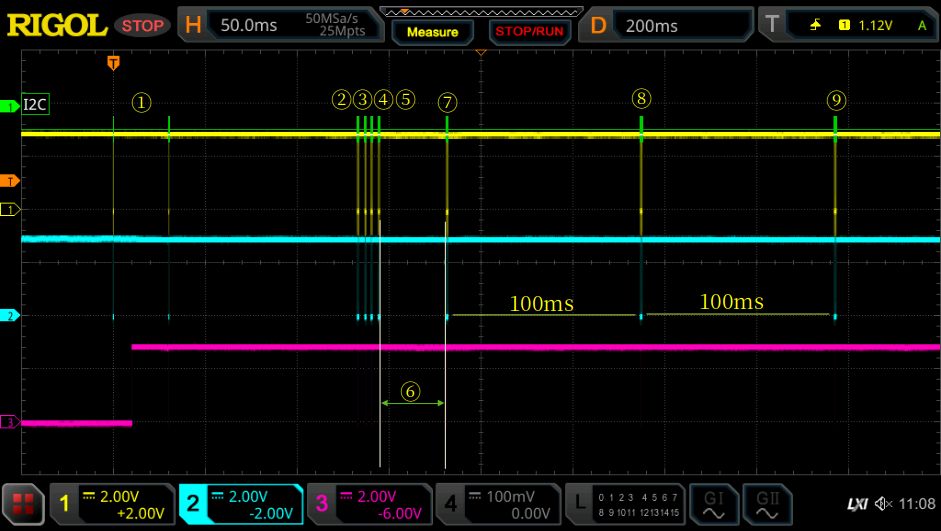Toggle channel 2 settings panel
The image size is (941, 531).
point(241,503)
